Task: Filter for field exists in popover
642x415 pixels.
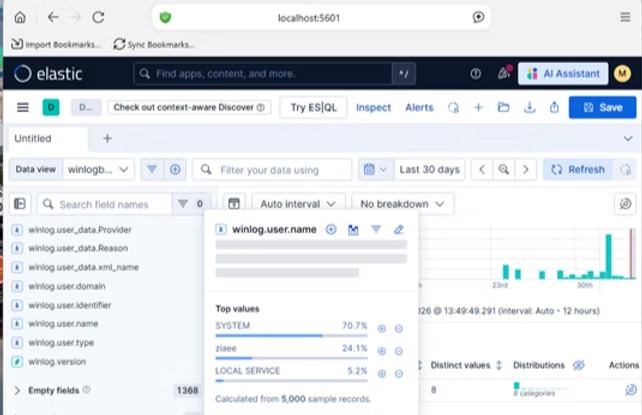Action: 376,230
